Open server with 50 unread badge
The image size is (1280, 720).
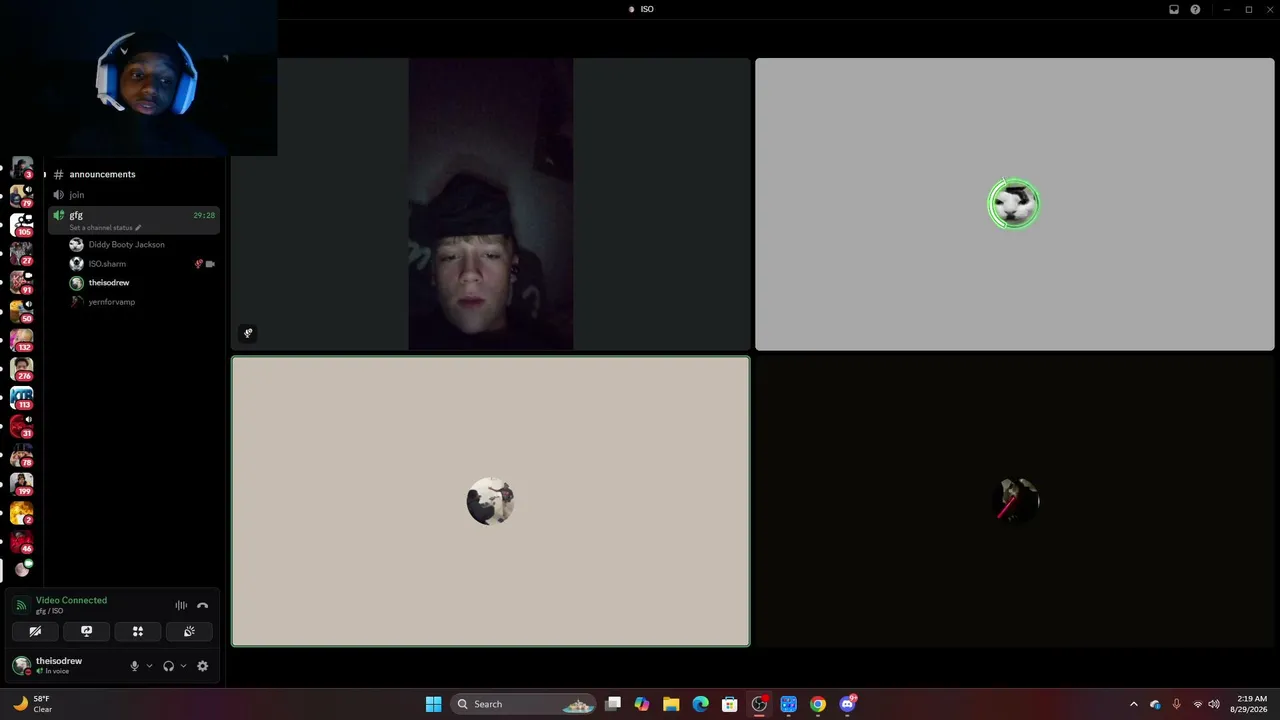[x=21, y=312]
